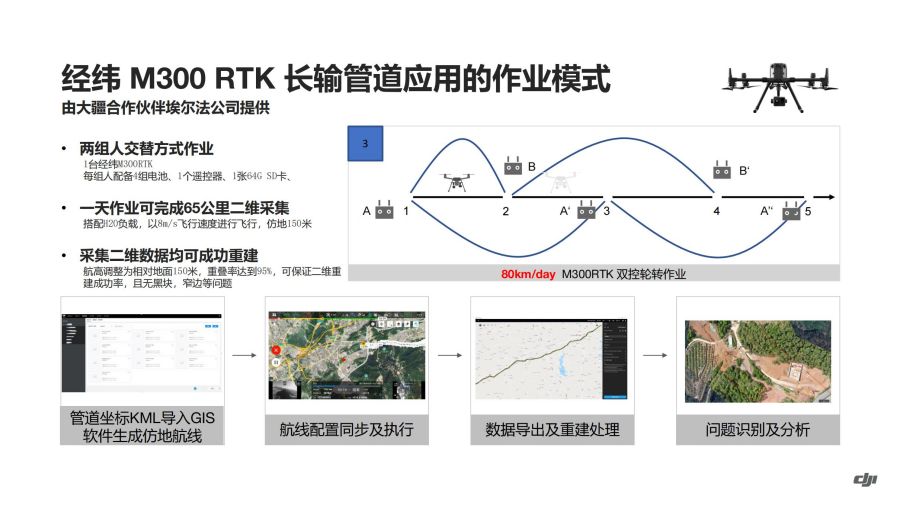Click the red '80km/day' text

[528, 274]
